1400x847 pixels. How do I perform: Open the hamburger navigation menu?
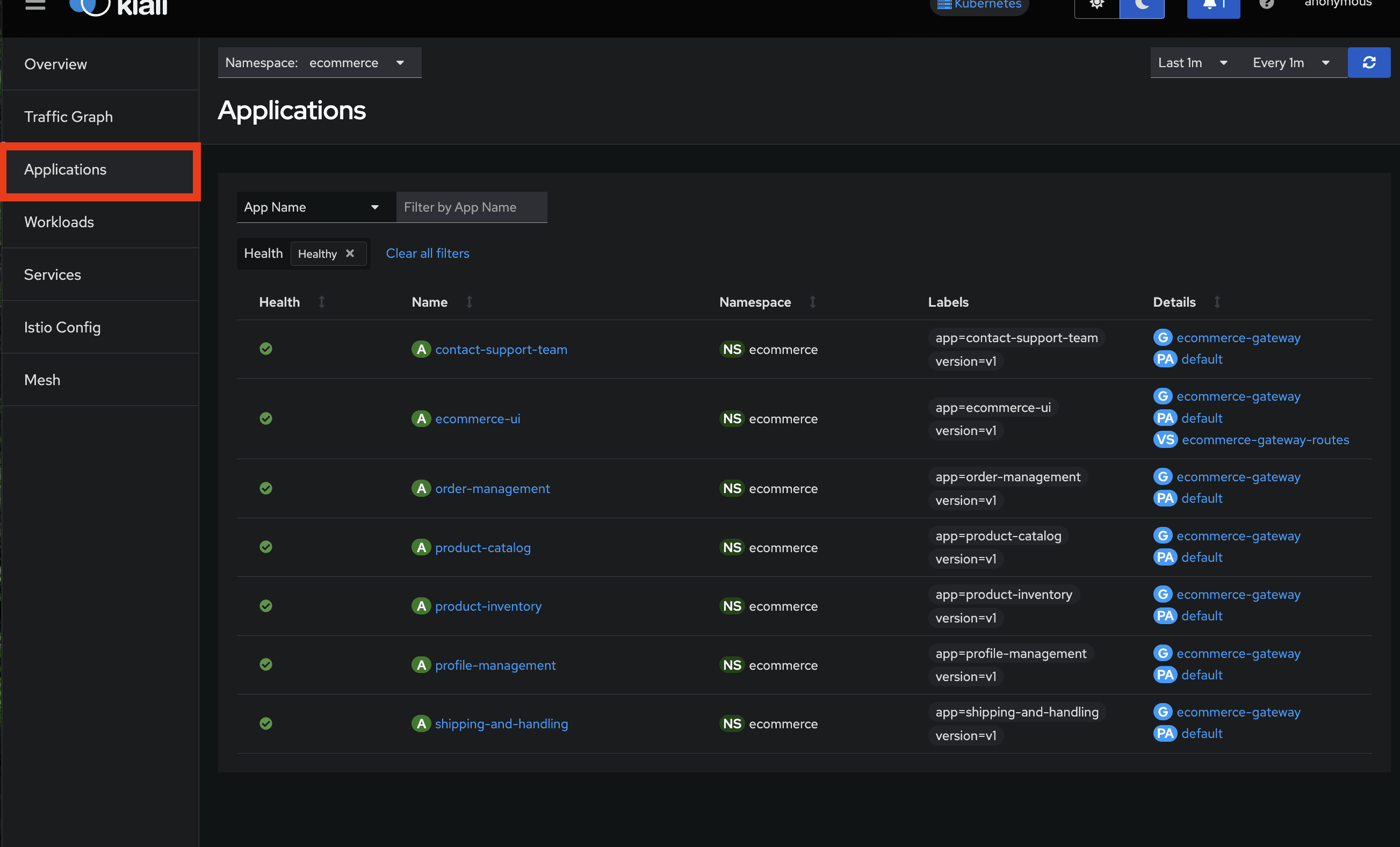click(35, 5)
